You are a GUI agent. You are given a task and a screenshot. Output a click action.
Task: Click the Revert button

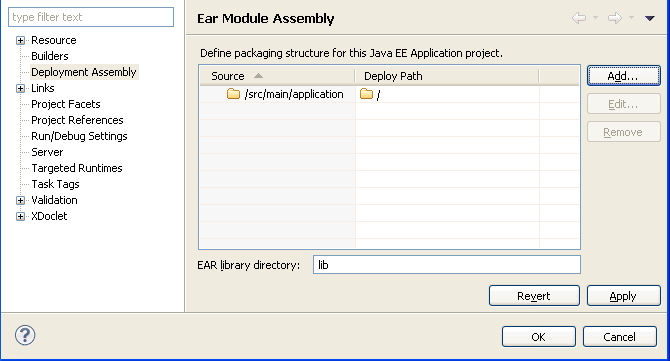(x=534, y=296)
